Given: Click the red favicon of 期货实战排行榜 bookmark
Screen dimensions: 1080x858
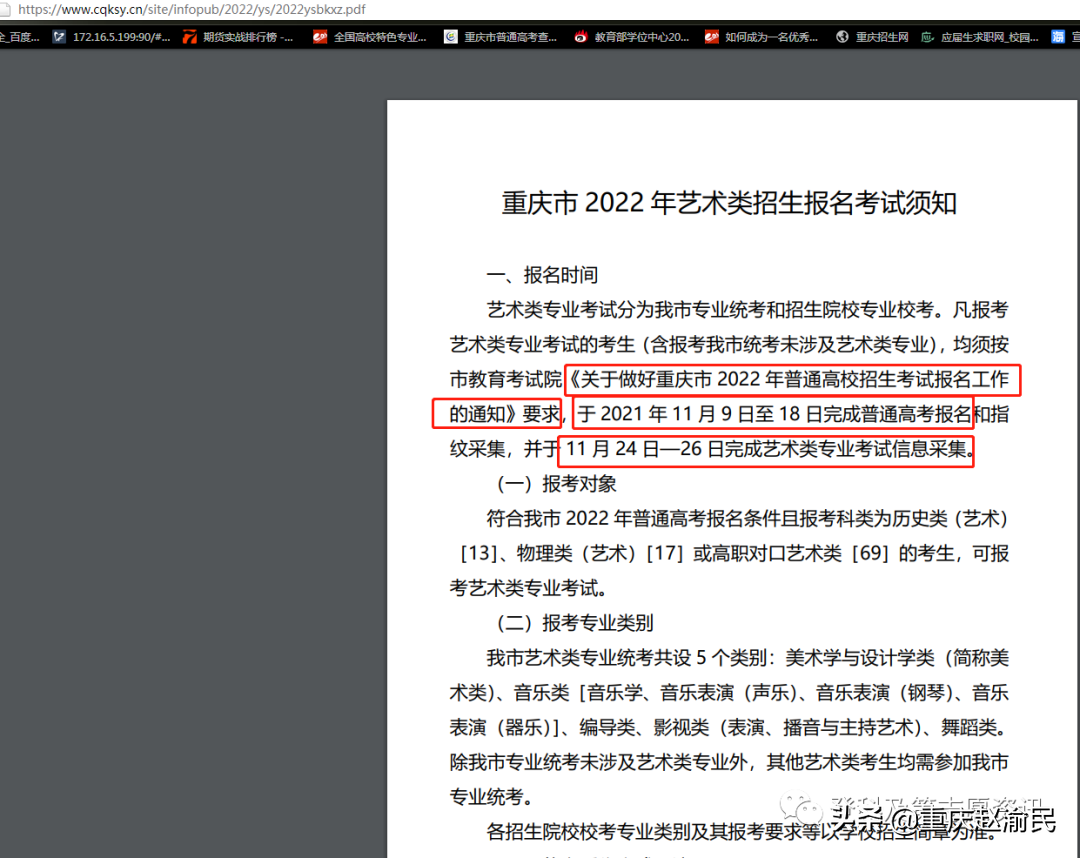Looking at the screenshot, I should [x=190, y=37].
